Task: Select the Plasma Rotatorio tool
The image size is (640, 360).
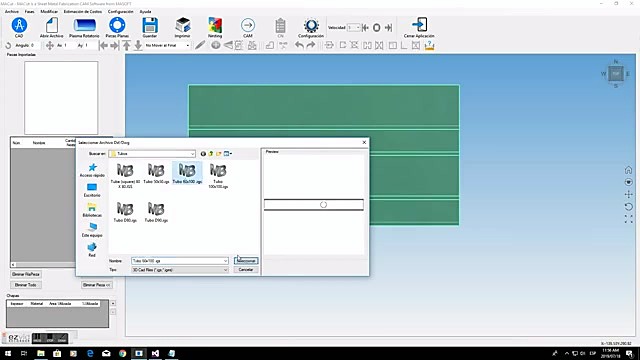Action: click(84, 26)
